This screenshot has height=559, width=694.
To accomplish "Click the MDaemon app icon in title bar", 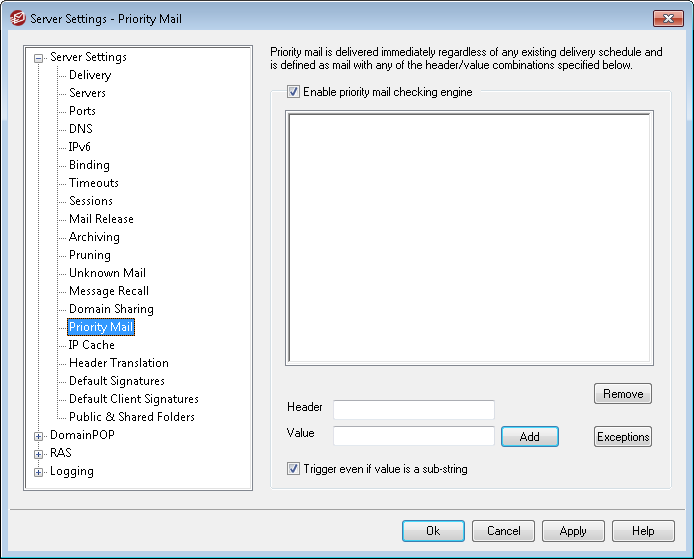I will (x=17, y=18).
